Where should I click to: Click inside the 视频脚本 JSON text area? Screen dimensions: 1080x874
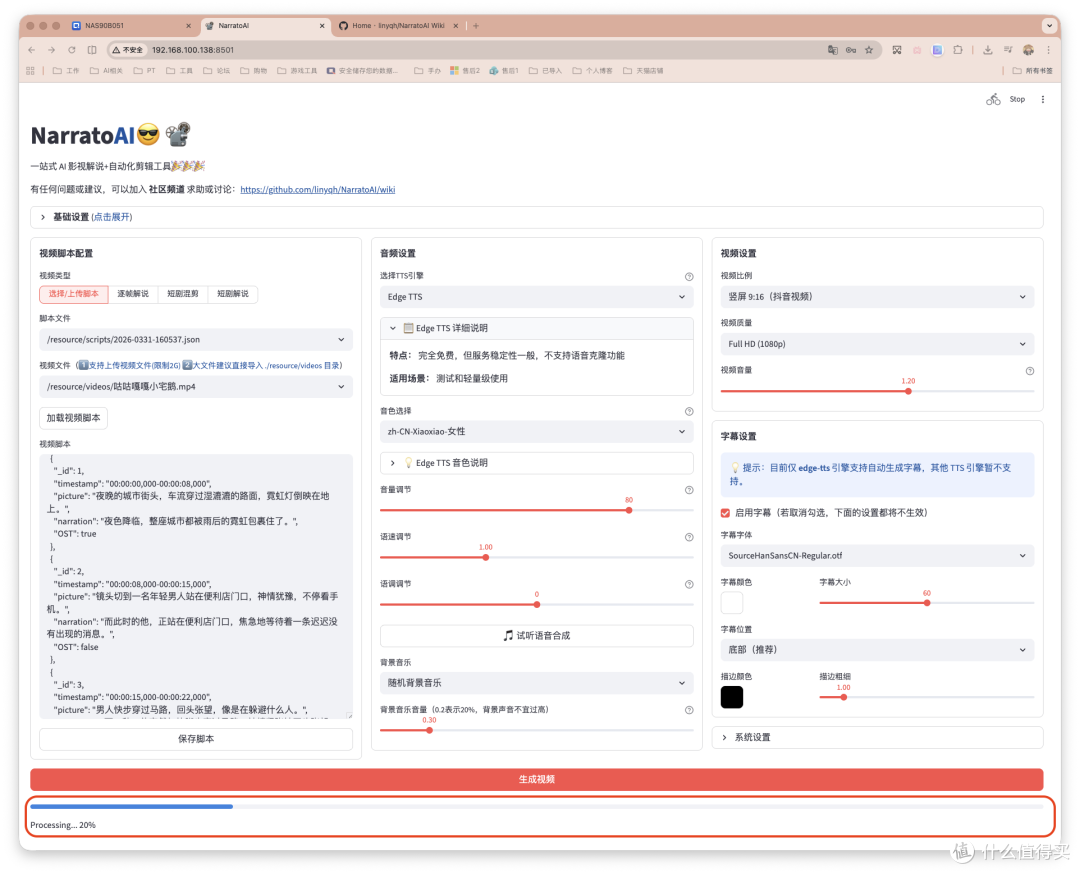196,585
